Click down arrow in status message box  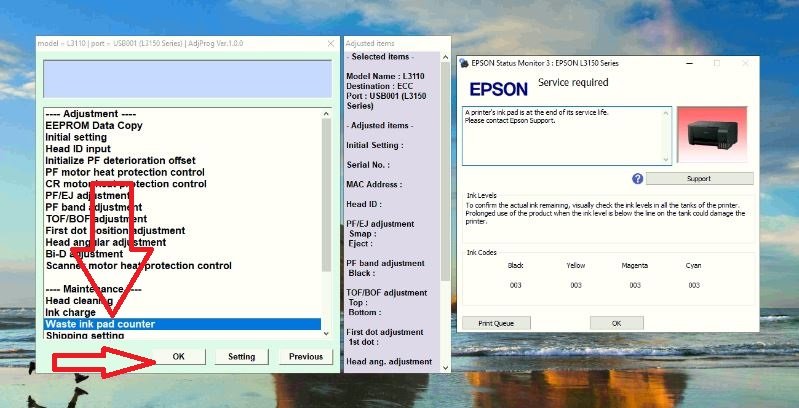[667, 159]
